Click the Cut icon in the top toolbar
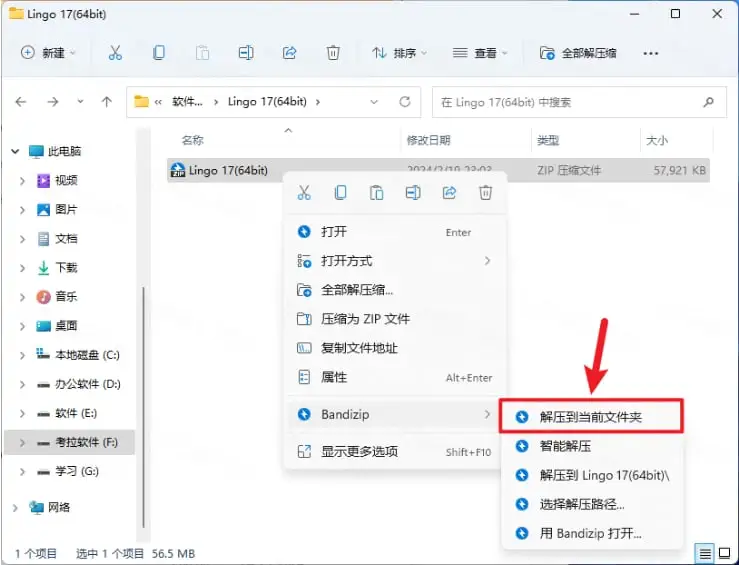739x565 pixels. [x=115, y=53]
